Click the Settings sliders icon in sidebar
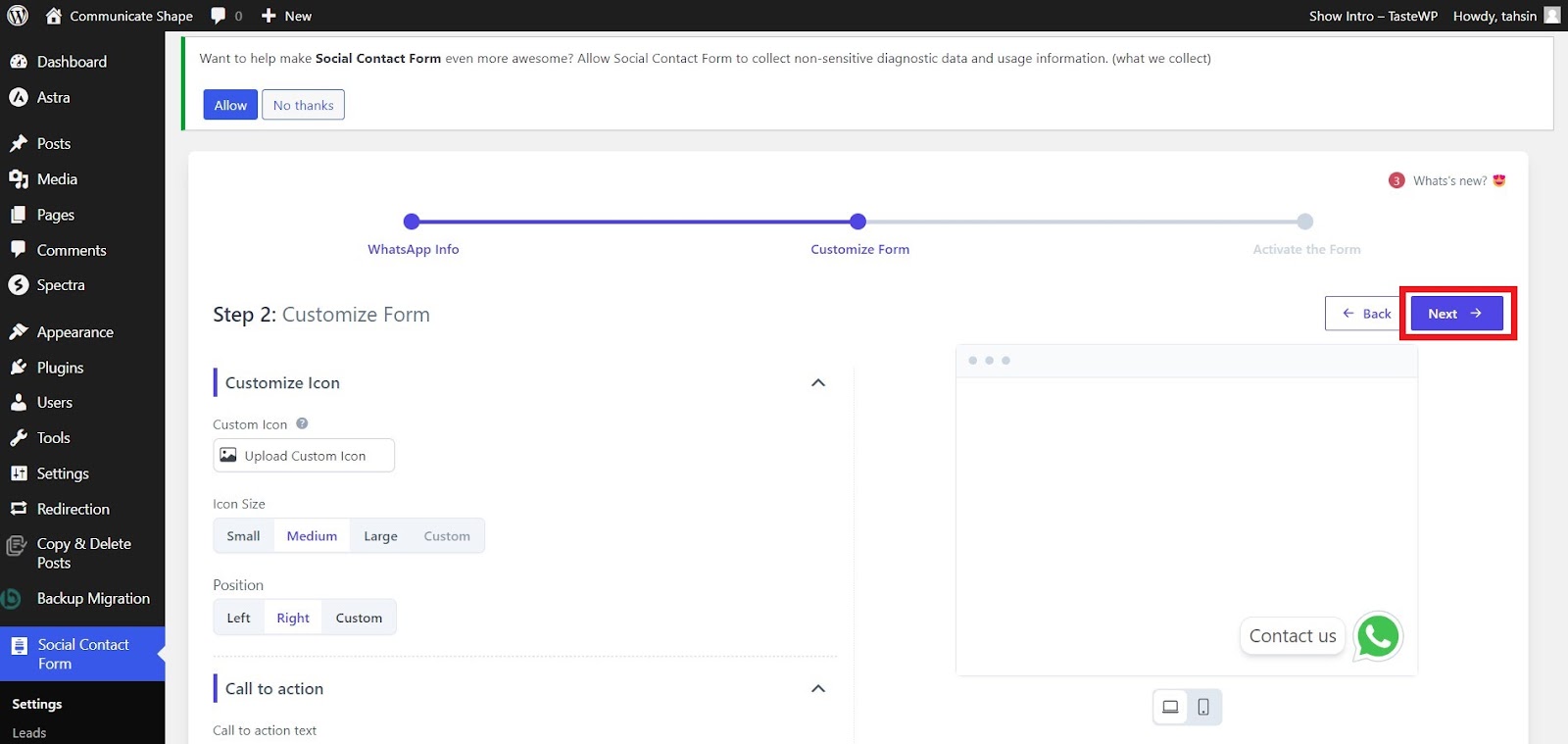 pos(19,473)
